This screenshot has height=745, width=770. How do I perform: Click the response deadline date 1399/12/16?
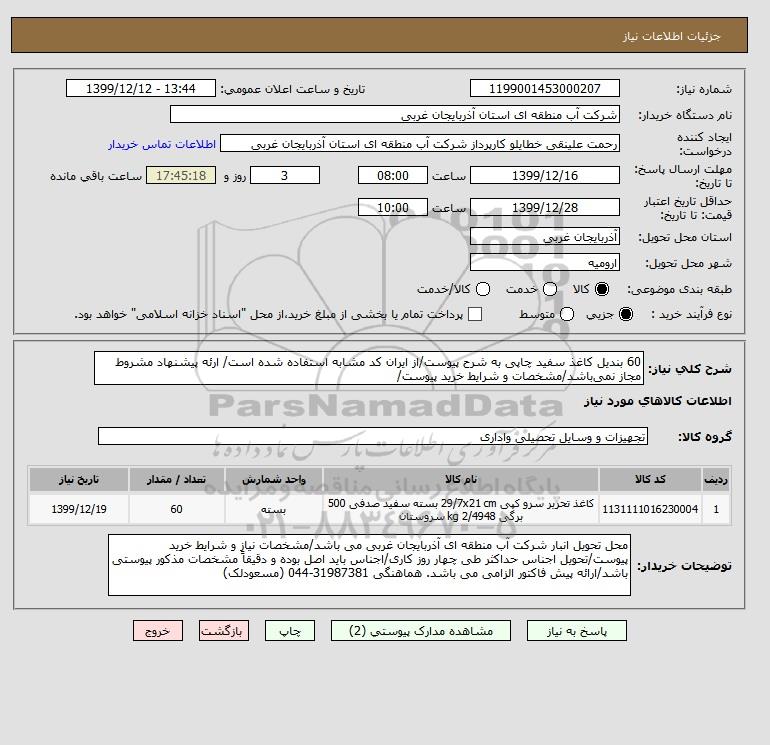545,175
